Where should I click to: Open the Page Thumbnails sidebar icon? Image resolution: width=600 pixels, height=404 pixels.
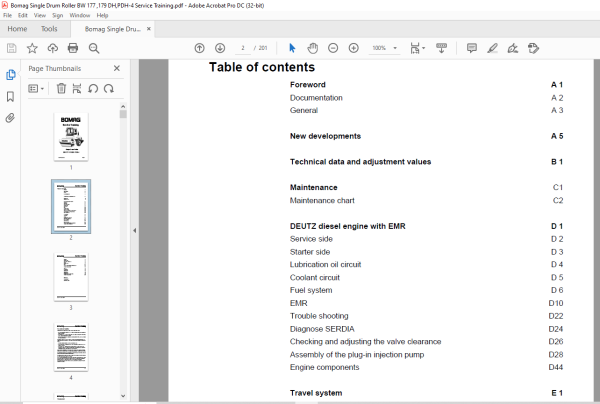pos(10,75)
